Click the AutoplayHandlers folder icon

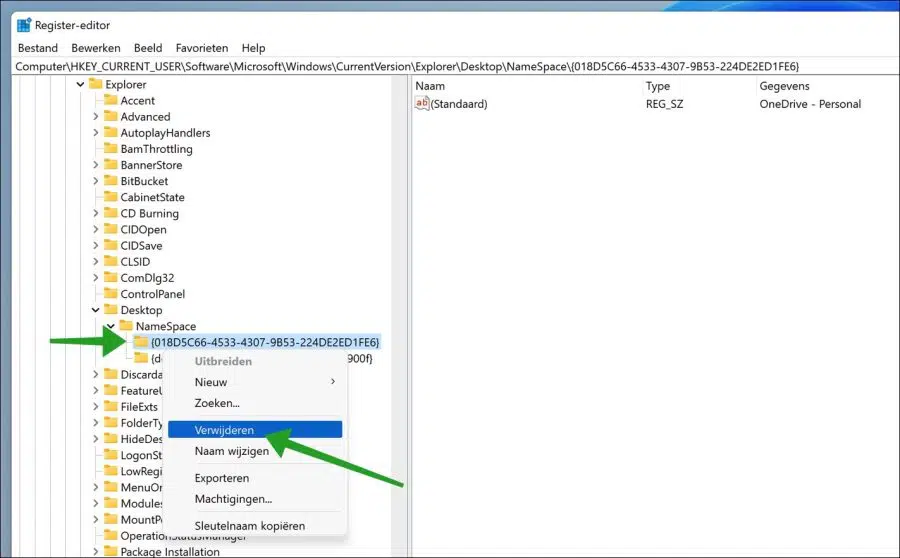[111, 132]
